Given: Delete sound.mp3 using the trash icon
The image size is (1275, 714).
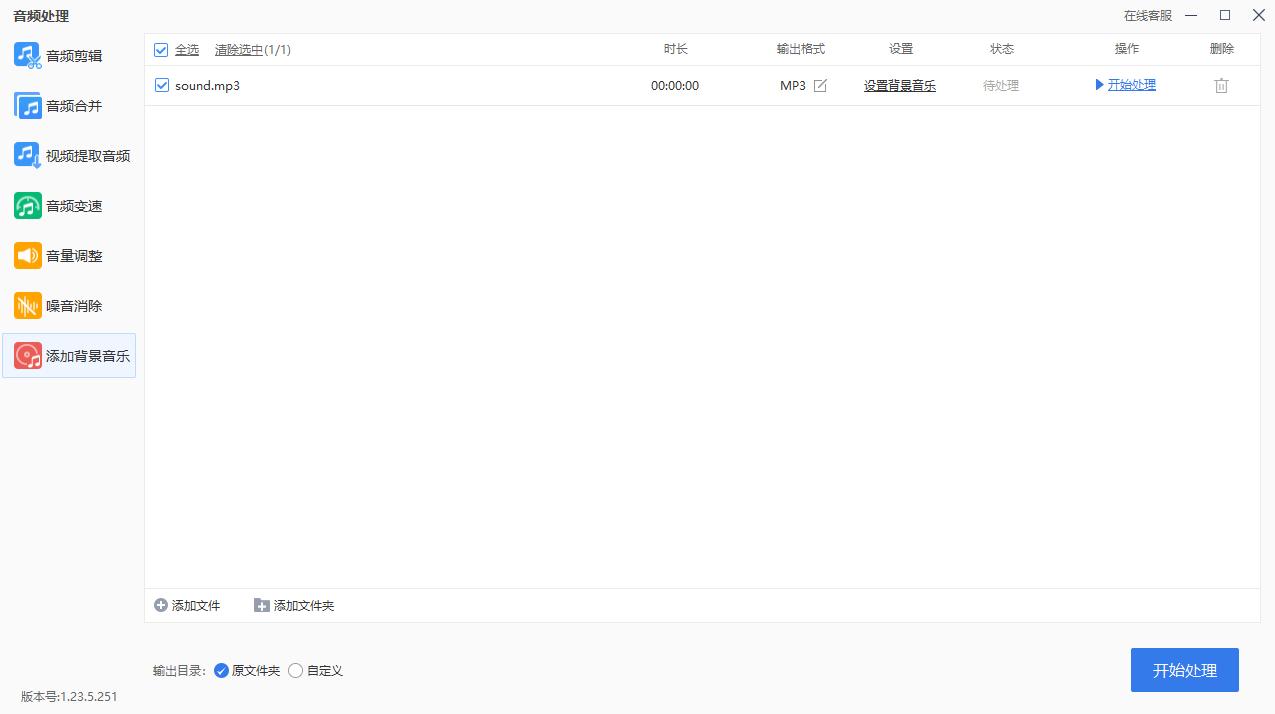Looking at the screenshot, I should click(x=1221, y=86).
